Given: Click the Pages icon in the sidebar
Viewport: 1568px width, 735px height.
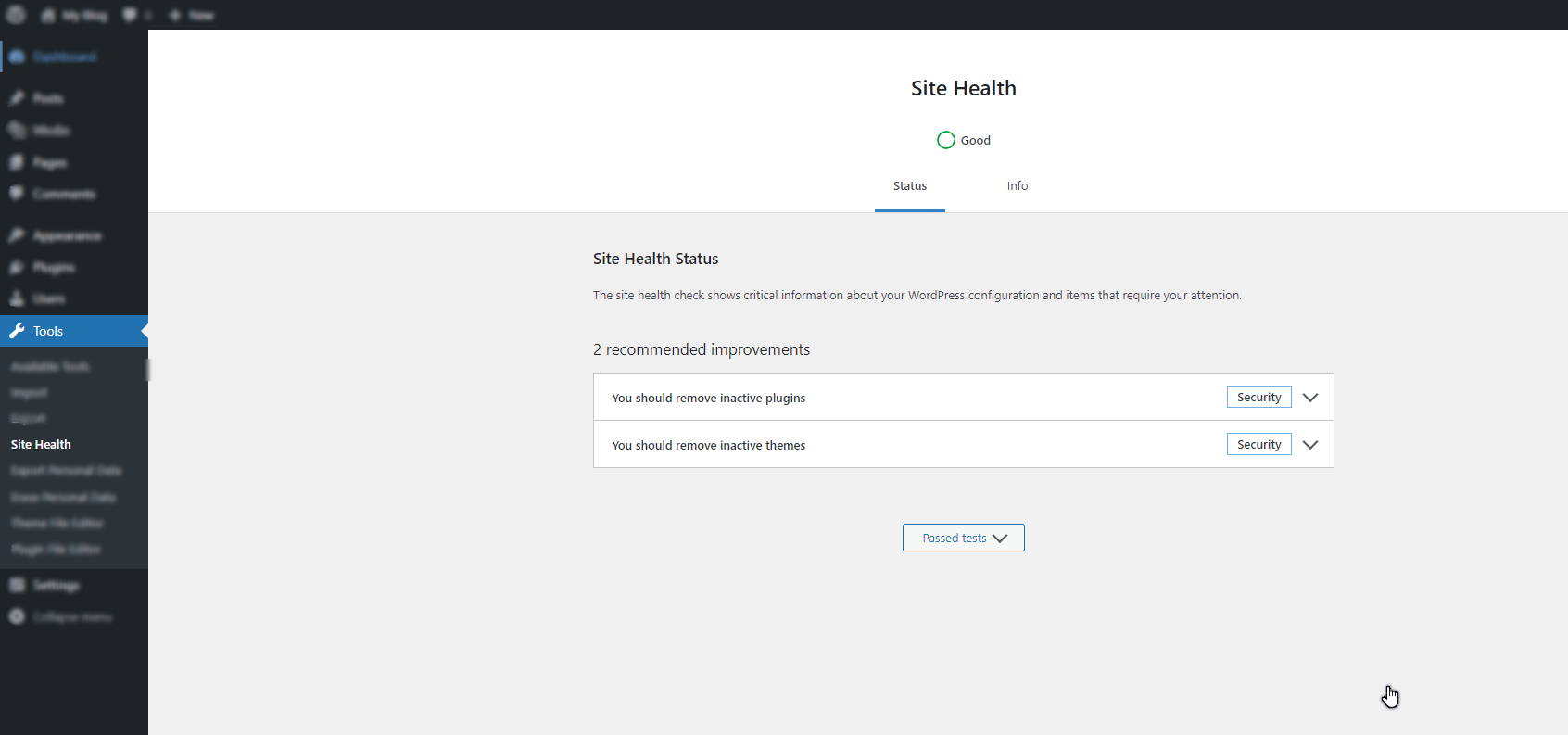Looking at the screenshot, I should pyautogui.click(x=17, y=162).
